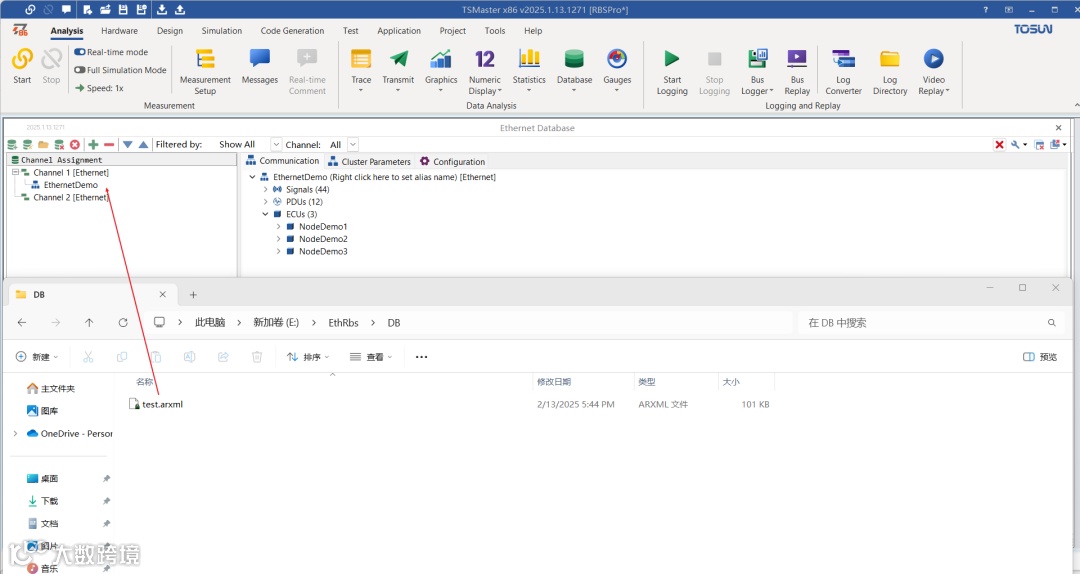Open the Test ribbon tab

[x=351, y=30]
